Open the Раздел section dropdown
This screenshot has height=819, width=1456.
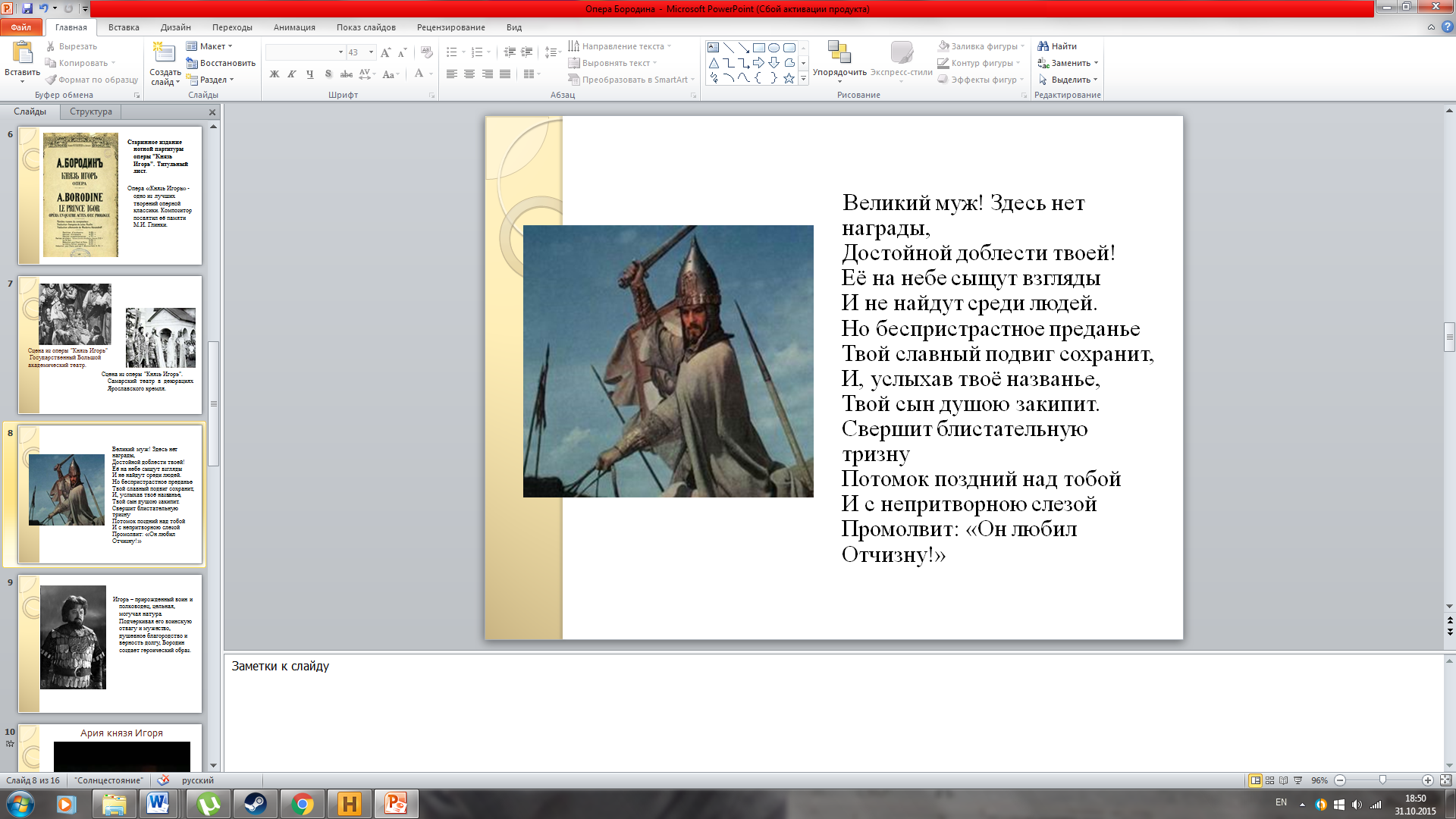(x=210, y=80)
